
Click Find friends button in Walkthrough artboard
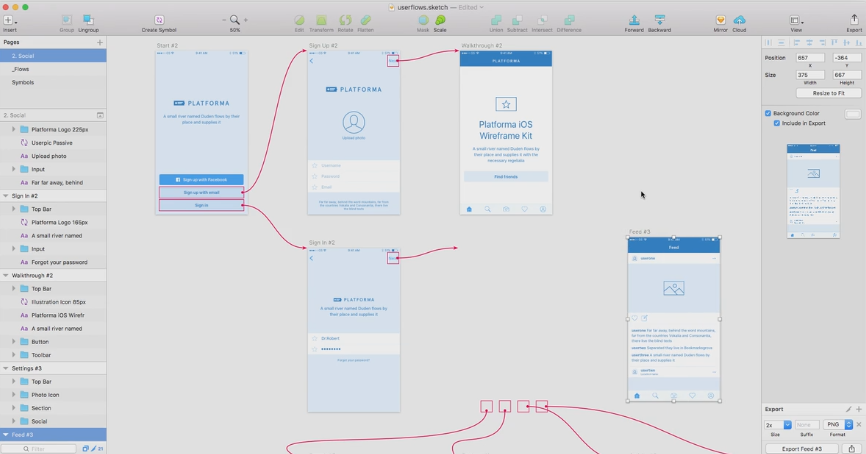tap(506, 177)
